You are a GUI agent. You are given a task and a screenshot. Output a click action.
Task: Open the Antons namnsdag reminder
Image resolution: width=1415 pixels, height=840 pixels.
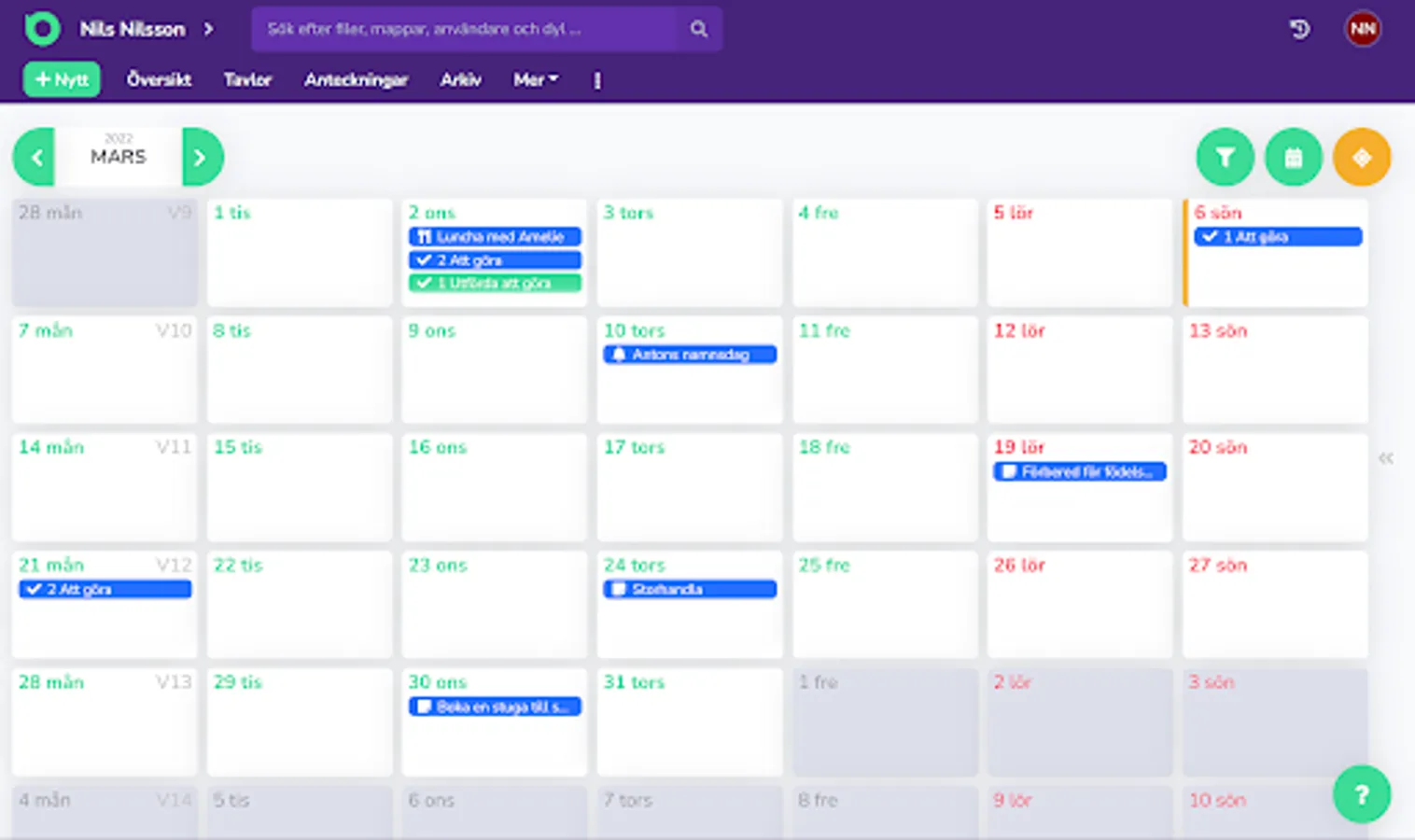coord(690,355)
